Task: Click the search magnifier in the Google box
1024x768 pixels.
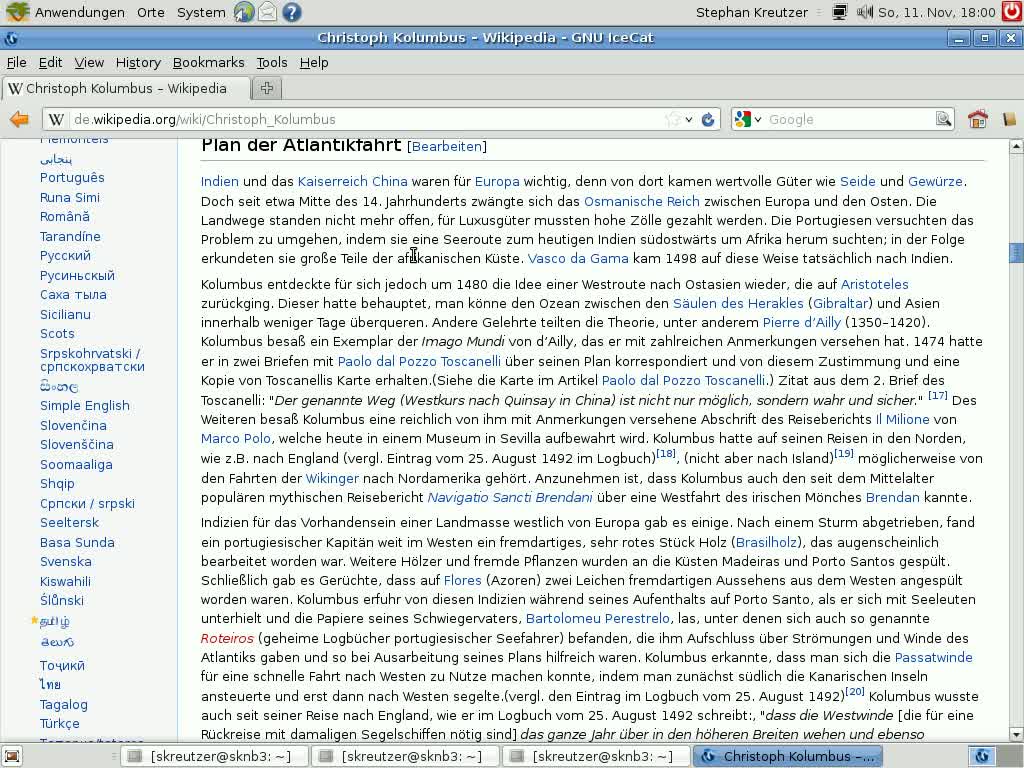Action: point(944,119)
